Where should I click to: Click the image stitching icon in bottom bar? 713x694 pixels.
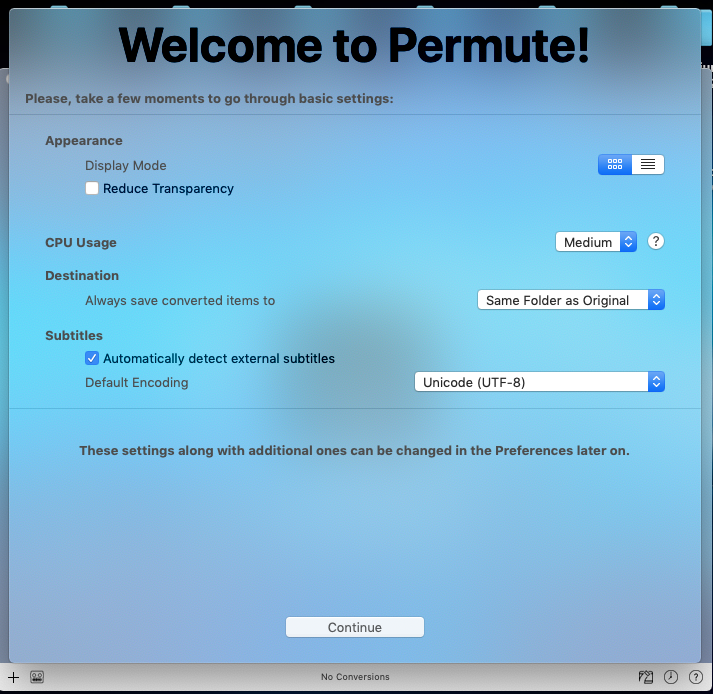646,677
